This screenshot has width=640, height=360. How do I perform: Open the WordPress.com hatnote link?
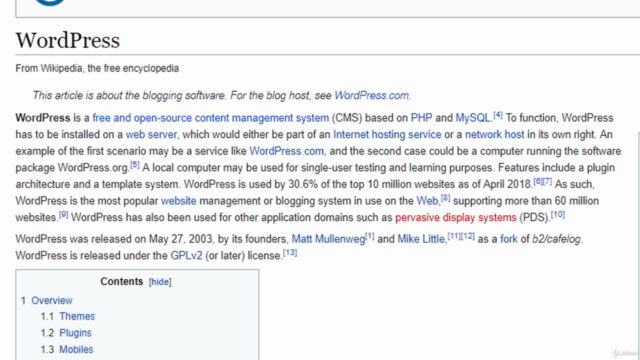[371, 96]
